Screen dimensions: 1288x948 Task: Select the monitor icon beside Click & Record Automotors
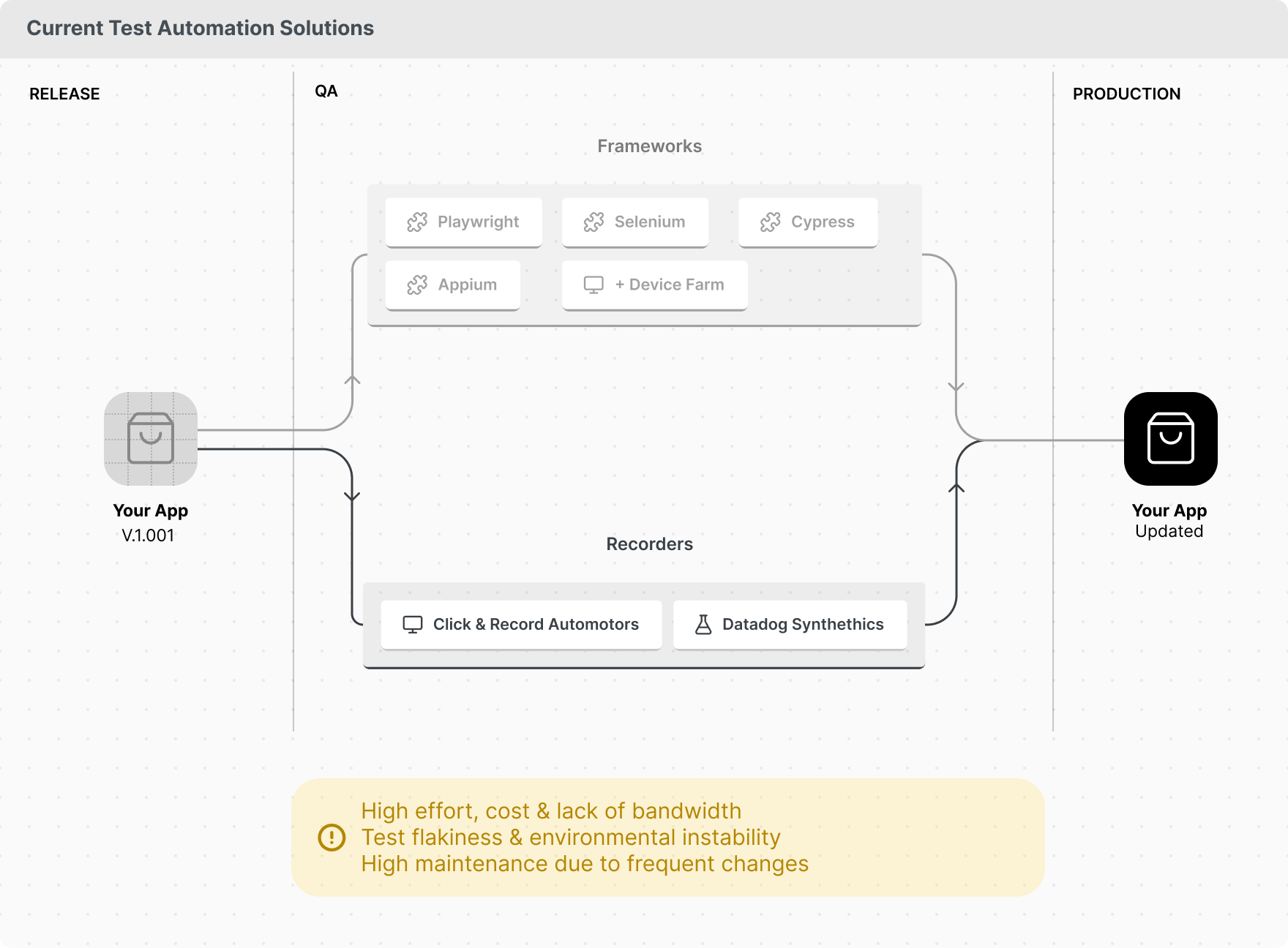click(413, 624)
